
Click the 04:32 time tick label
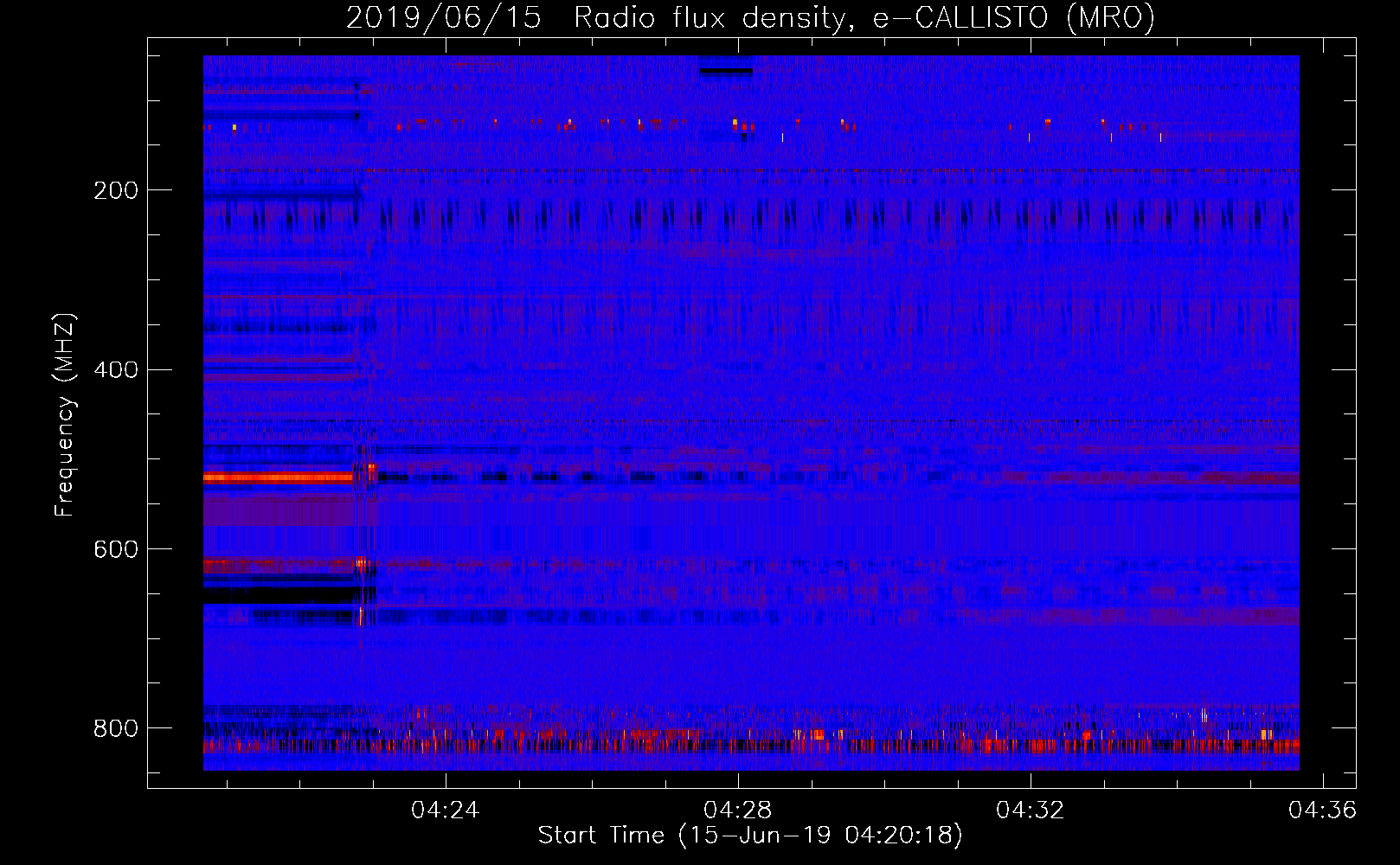[x=1030, y=811]
